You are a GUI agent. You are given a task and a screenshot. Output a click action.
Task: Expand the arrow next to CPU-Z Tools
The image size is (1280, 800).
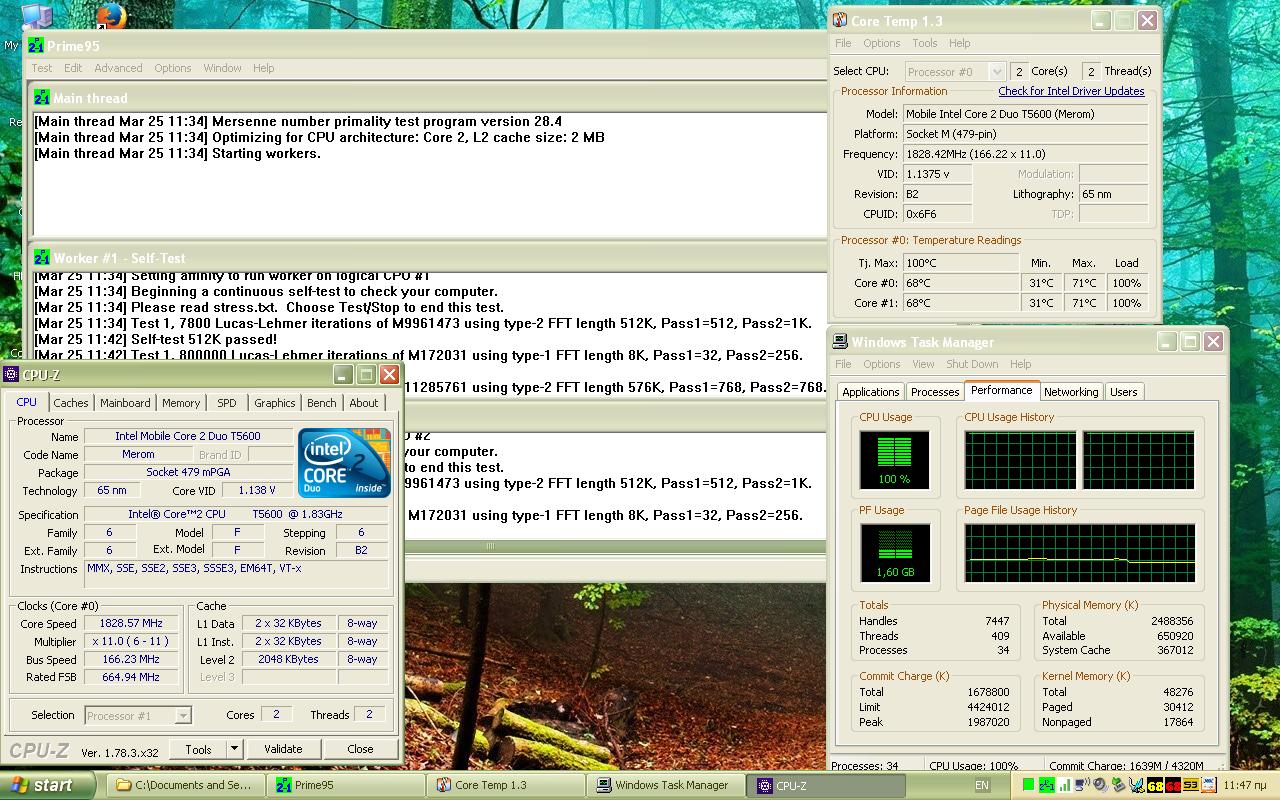pyautogui.click(x=234, y=748)
